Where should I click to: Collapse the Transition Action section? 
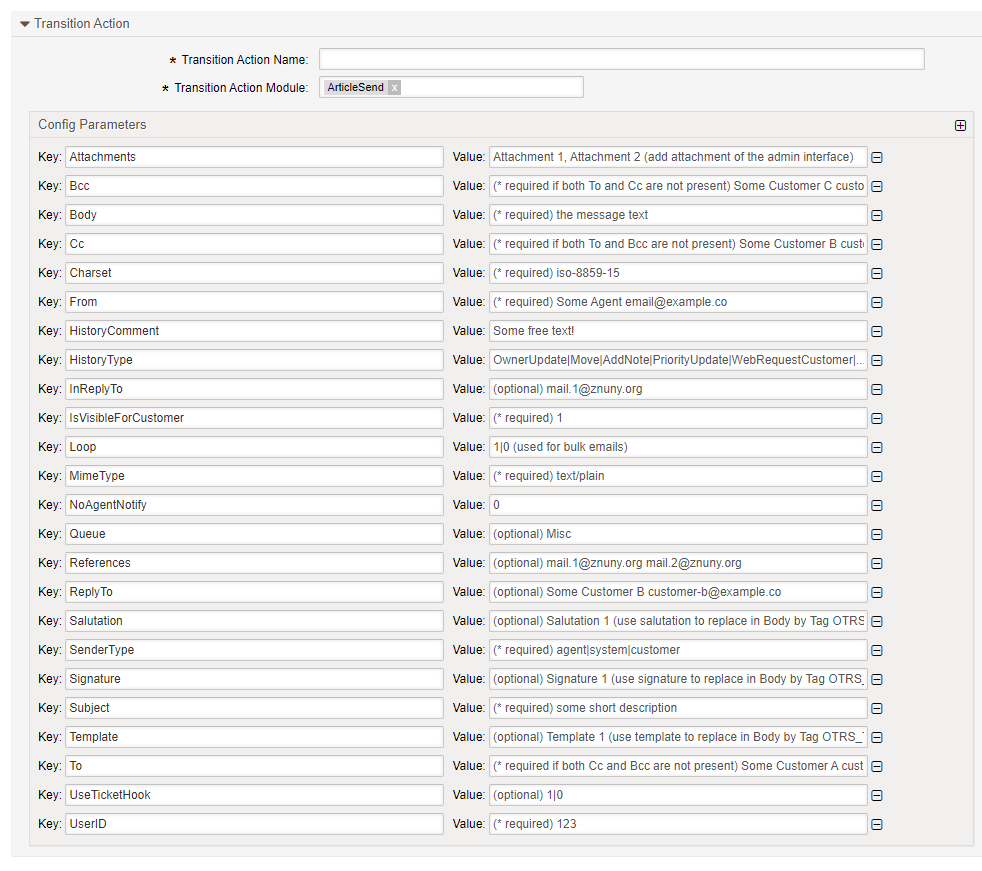point(25,23)
